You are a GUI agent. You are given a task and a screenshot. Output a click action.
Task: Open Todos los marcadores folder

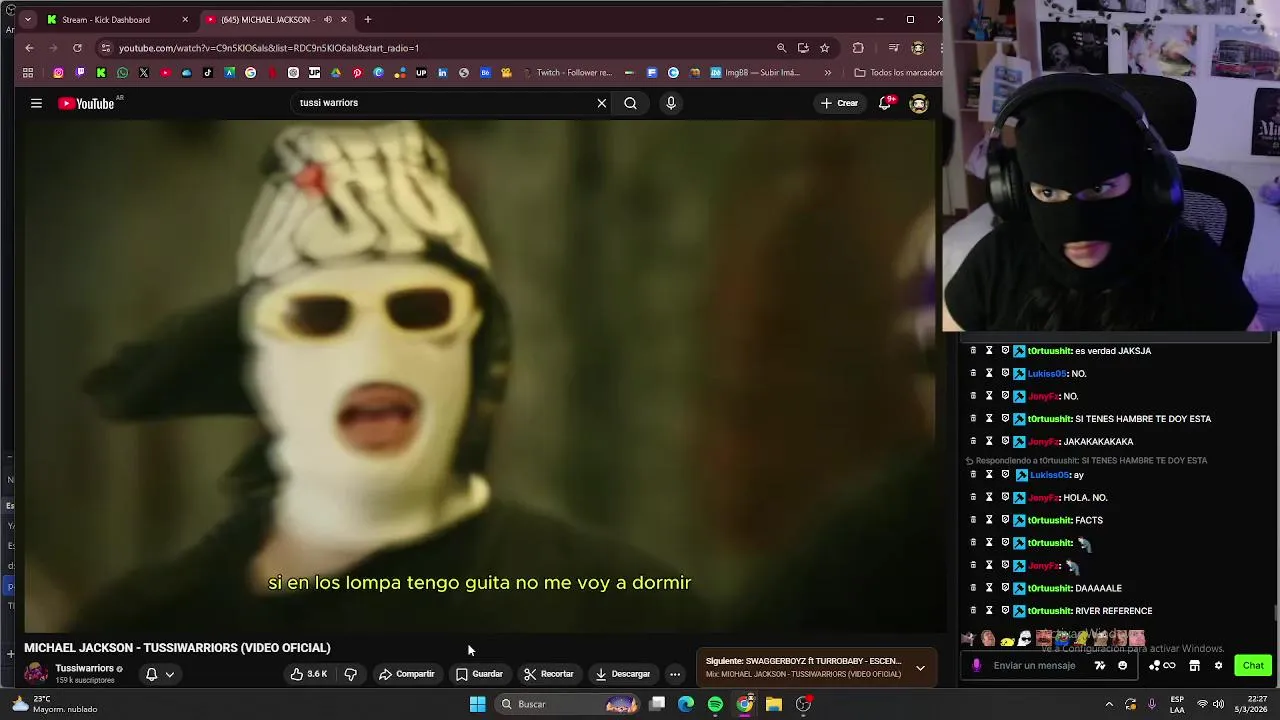[898, 73]
